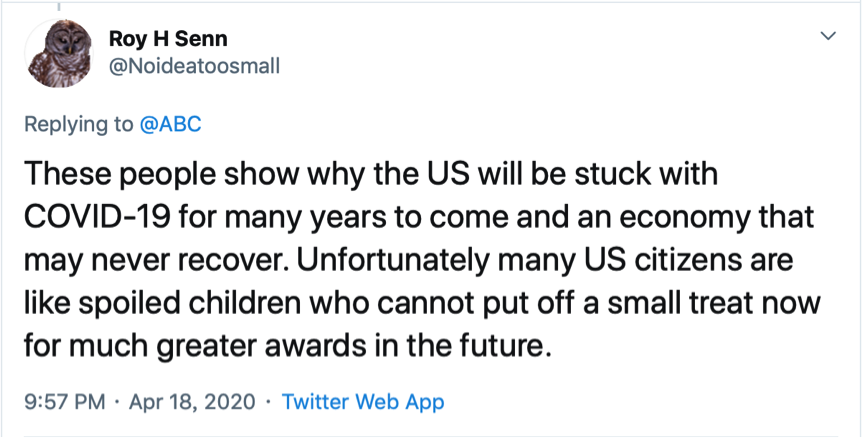Screen dimensions: 865x438
Task: Open the tweet options chevron menu
Action: tap(828, 36)
